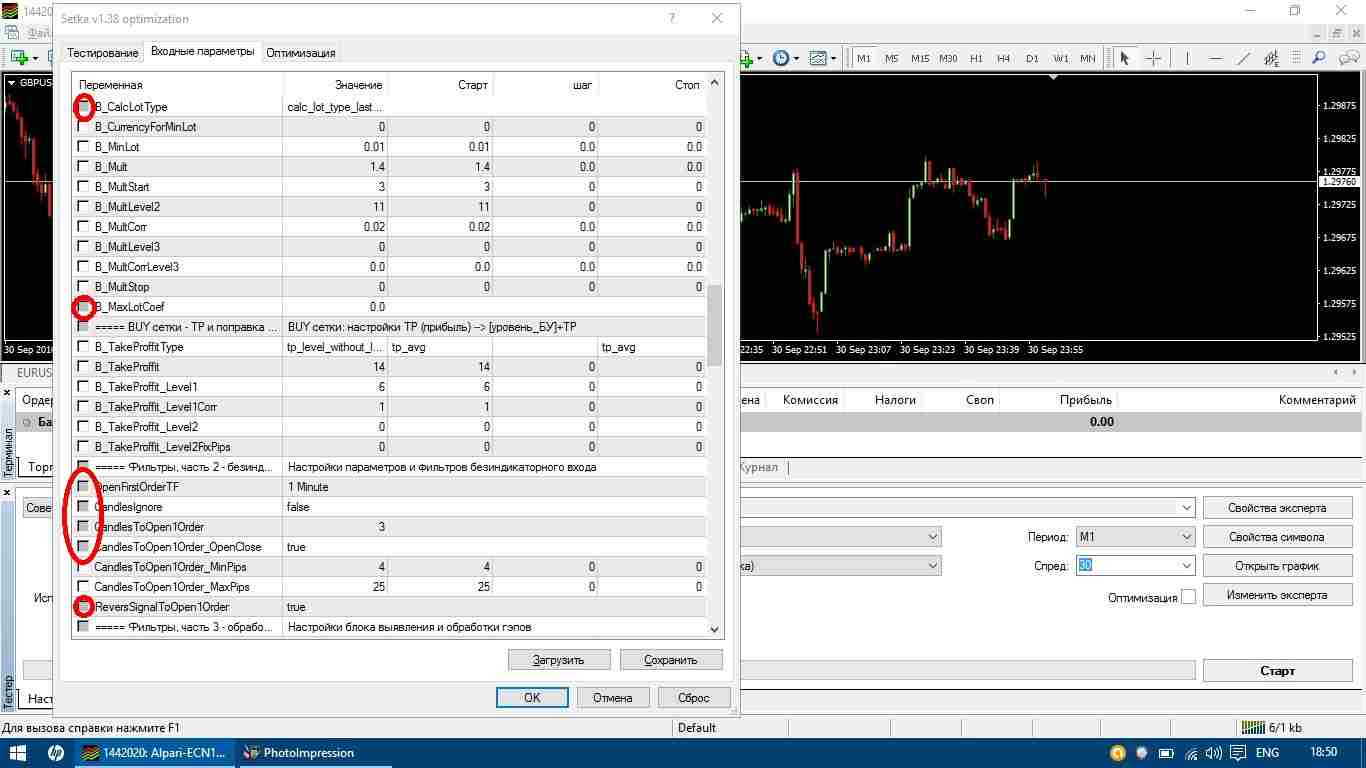Screen dimensions: 1366x768
Task: Click the Спред value input field
Action: pos(1127,566)
